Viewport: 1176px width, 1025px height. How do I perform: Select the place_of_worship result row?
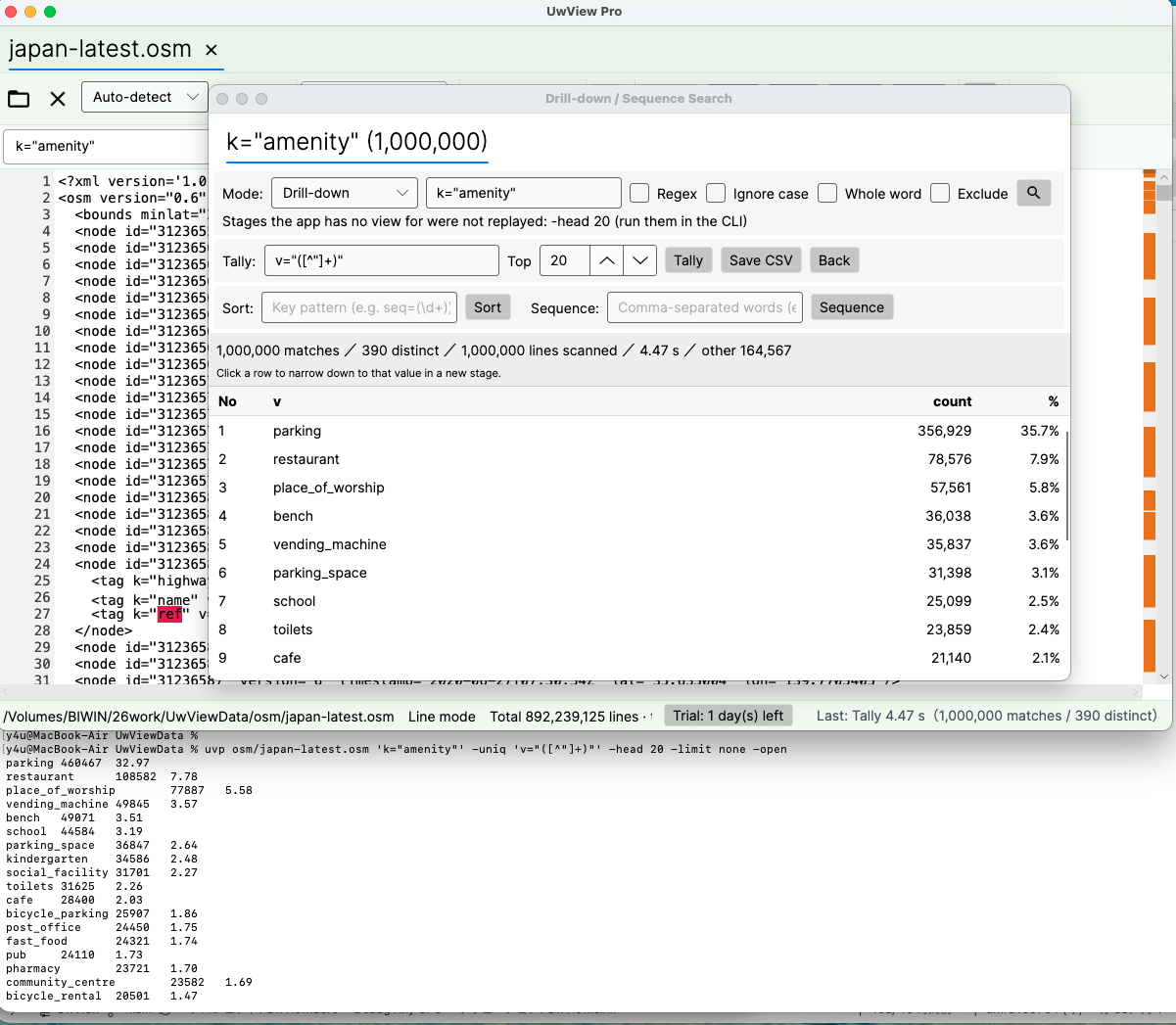(640, 488)
